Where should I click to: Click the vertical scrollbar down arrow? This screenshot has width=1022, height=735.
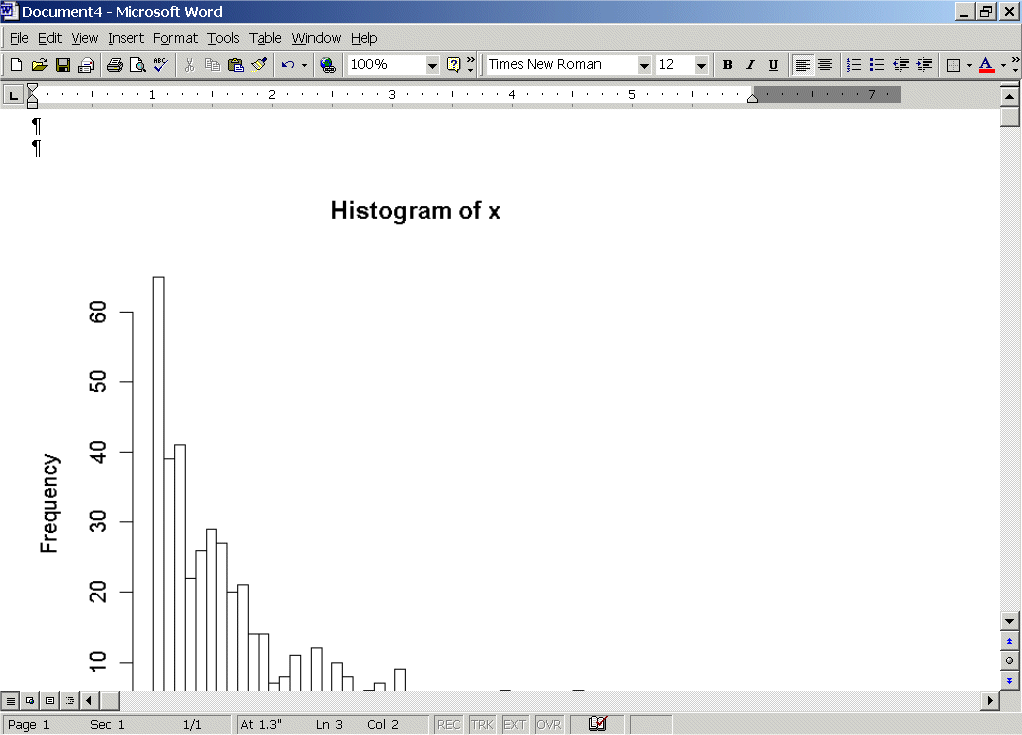[x=1009, y=621]
